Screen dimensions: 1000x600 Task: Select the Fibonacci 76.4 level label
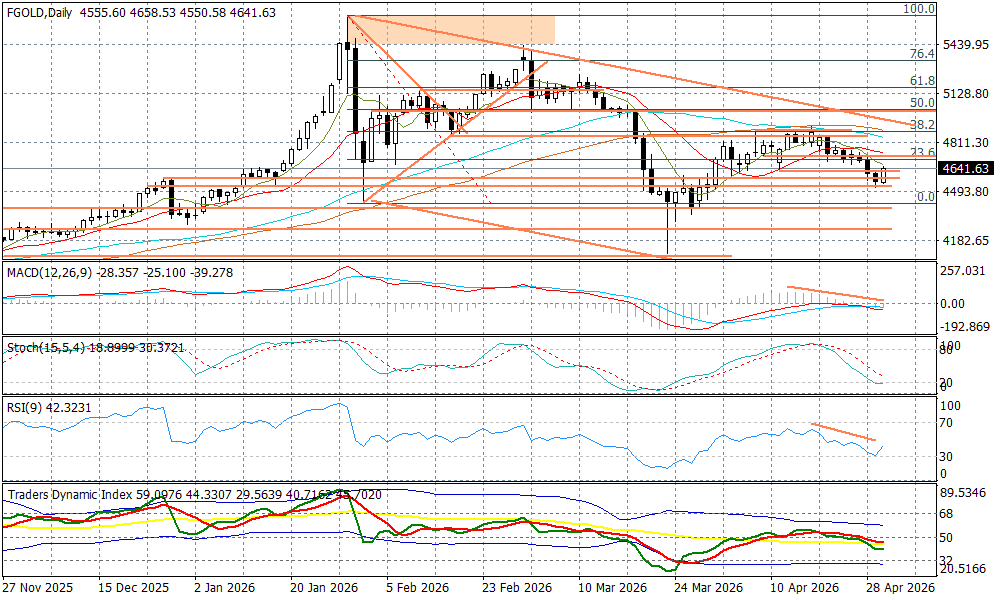pos(921,54)
